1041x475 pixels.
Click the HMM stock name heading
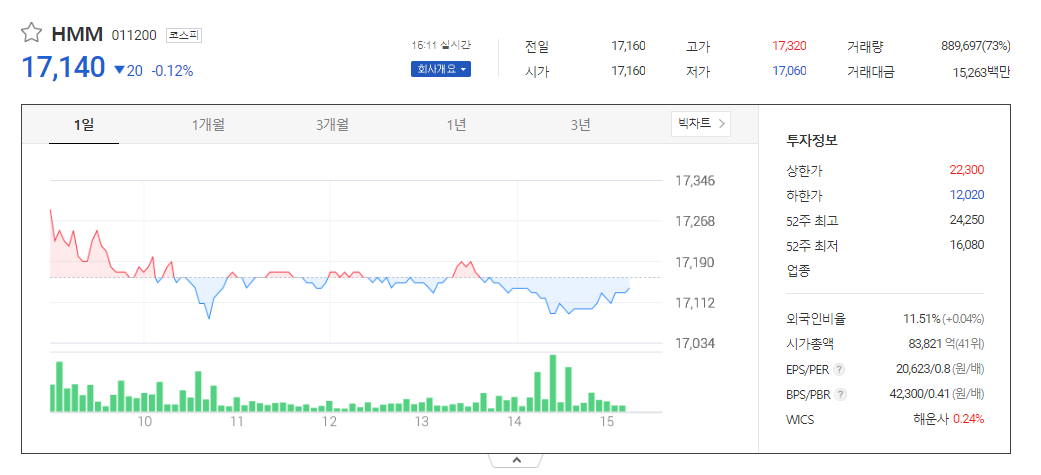coord(77,34)
